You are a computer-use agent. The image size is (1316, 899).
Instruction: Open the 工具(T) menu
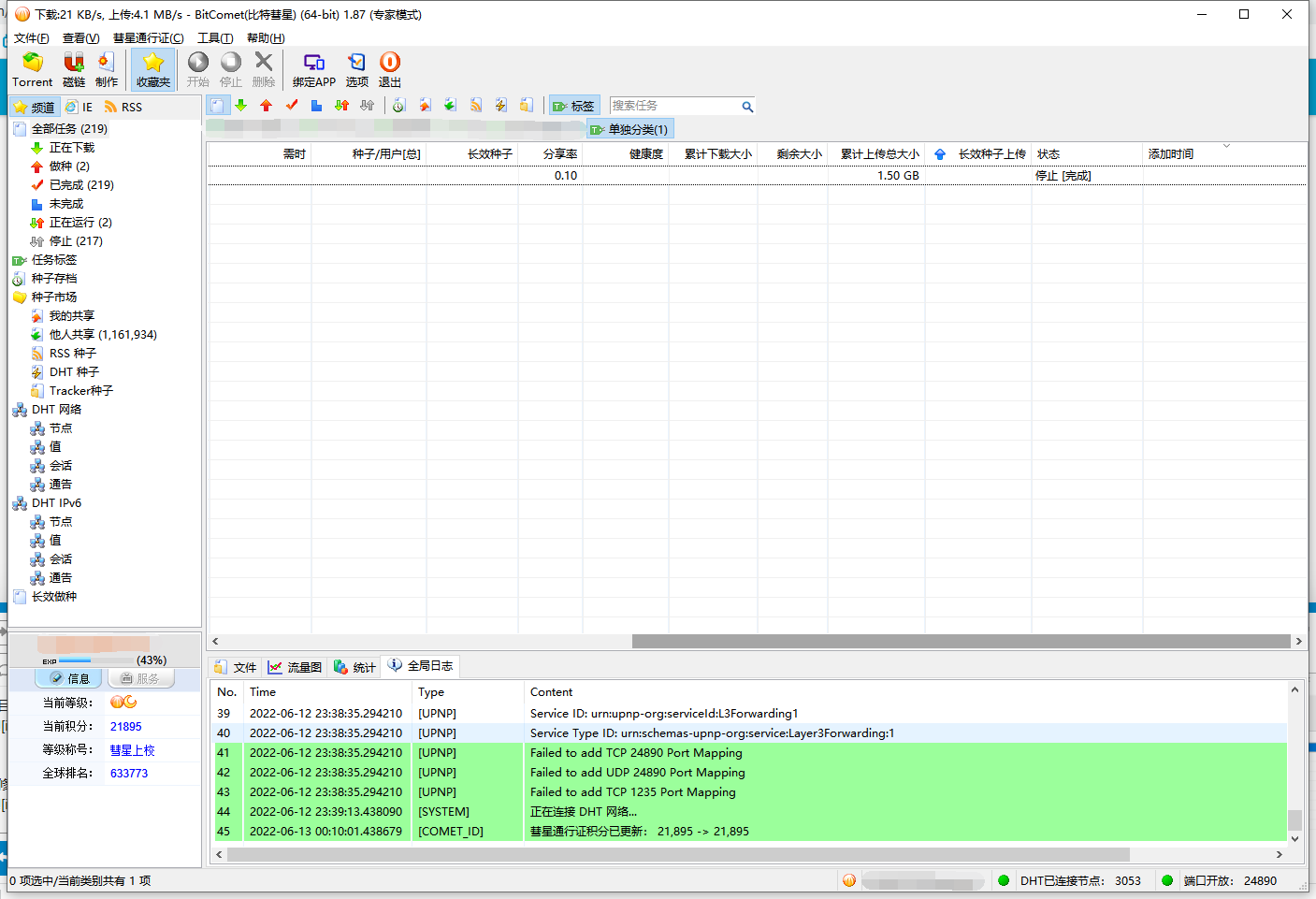215,38
